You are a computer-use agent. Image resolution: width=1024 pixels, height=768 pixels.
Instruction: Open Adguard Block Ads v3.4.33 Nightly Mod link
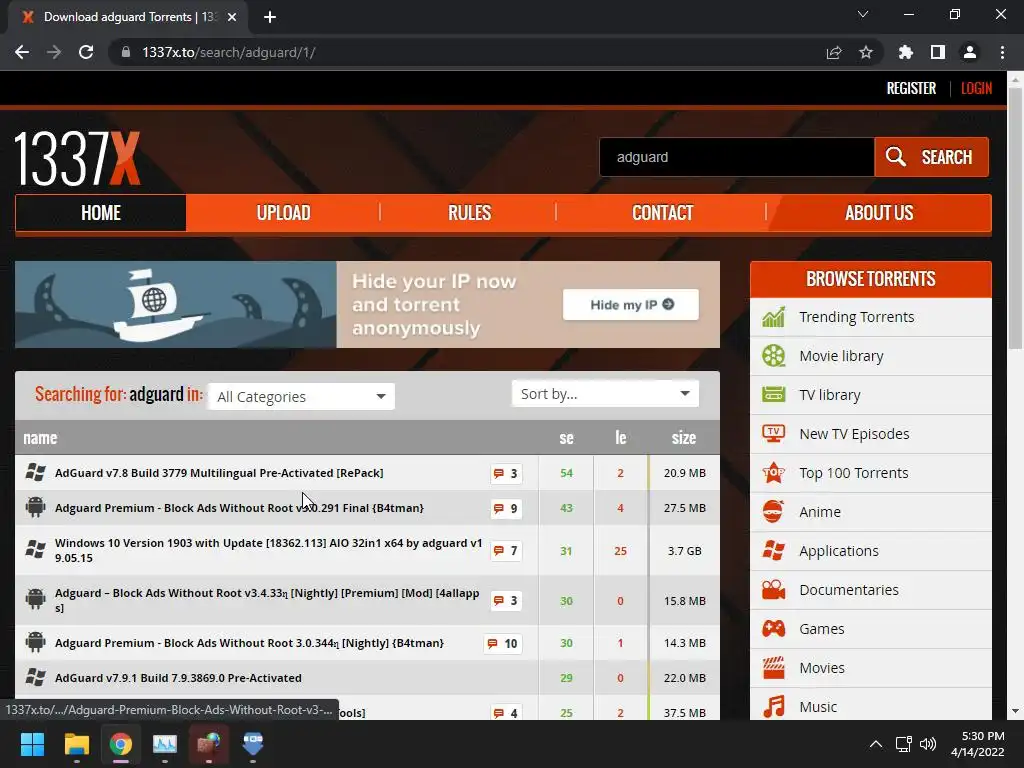point(267,600)
